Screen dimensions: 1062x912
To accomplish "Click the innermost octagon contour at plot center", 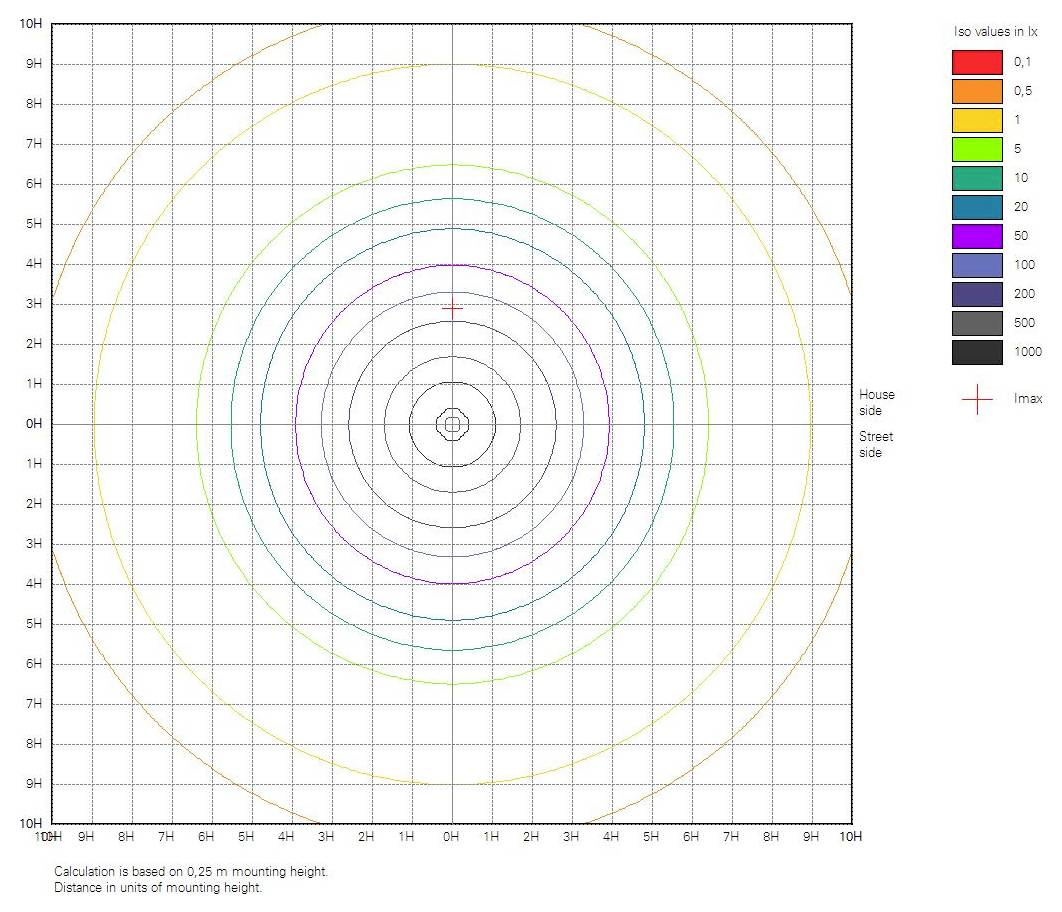I will click(x=452, y=425).
